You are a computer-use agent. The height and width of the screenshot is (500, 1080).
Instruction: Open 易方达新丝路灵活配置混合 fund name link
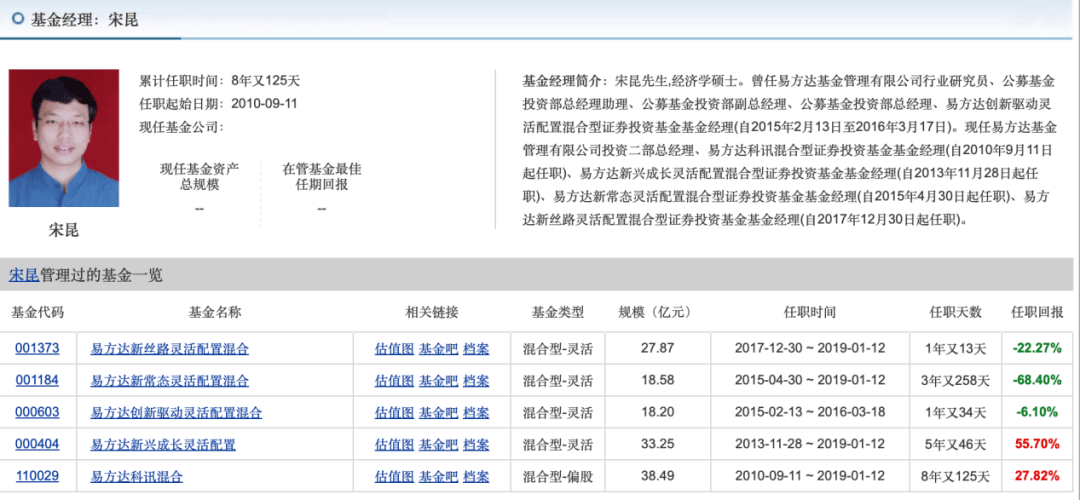[169, 349]
